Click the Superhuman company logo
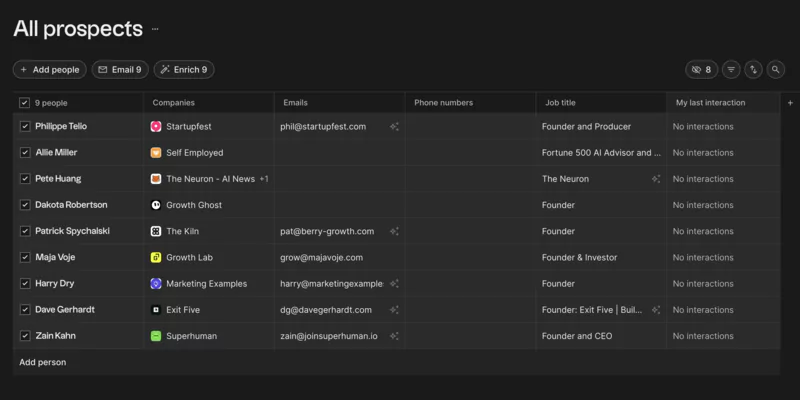The height and width of the screenshot is (400, 800). pos(156,336)
